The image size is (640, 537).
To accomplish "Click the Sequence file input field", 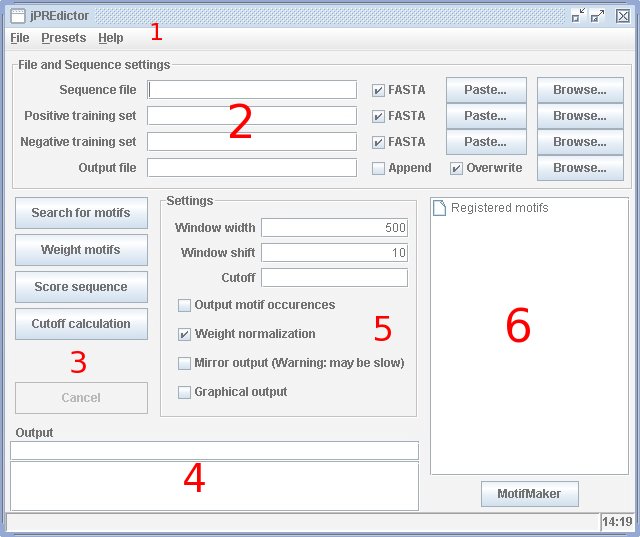I will point(252,90).
